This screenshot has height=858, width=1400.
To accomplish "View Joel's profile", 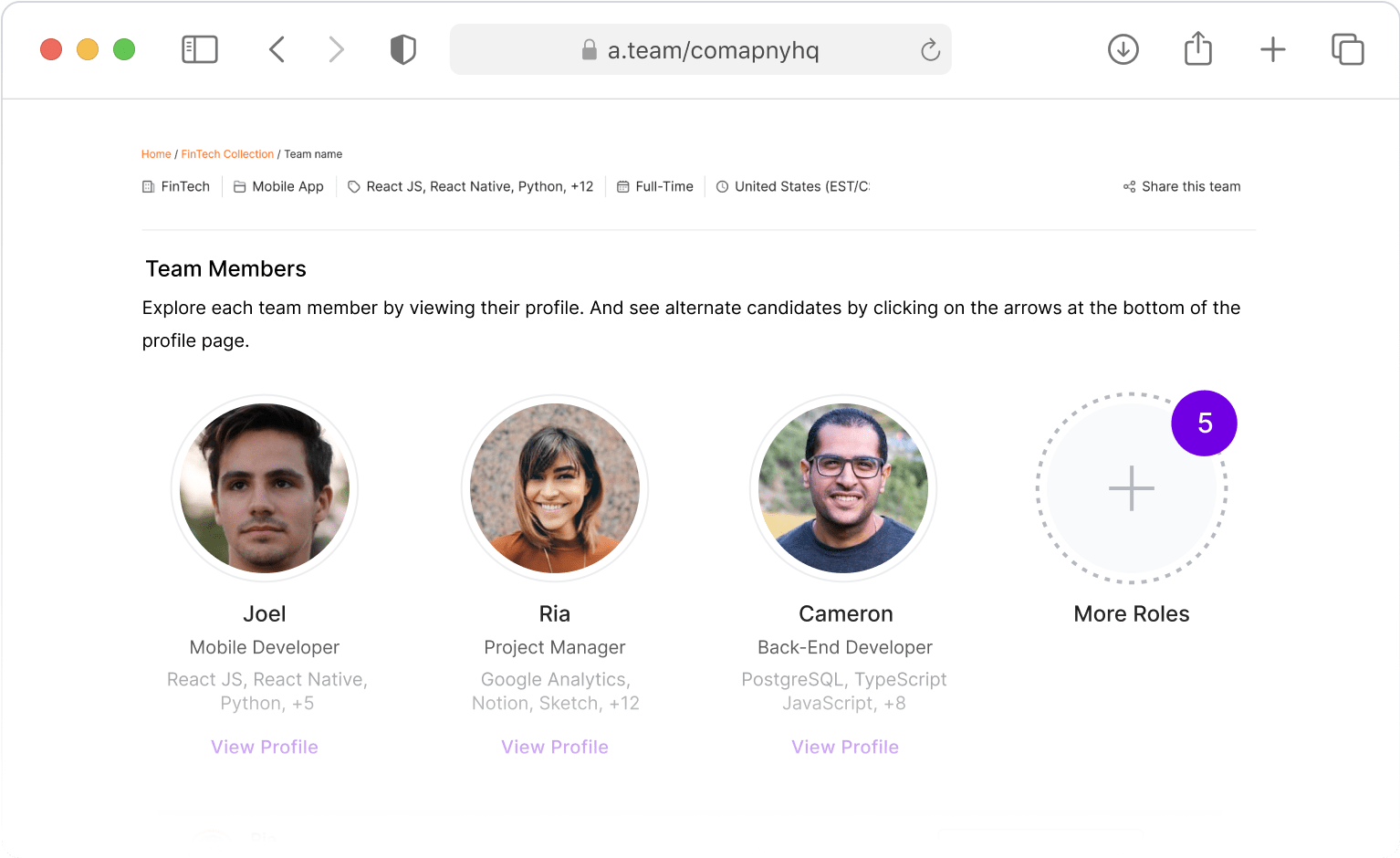I will pyautogui.click(x=265, y=747).
